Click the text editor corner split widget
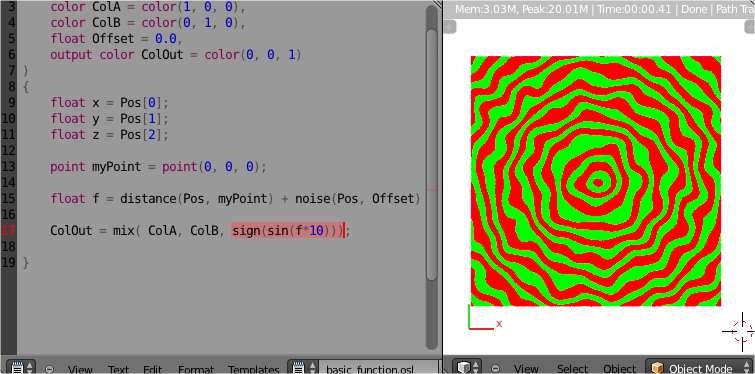This screenshot has height=374, width=755. point(437,4)
